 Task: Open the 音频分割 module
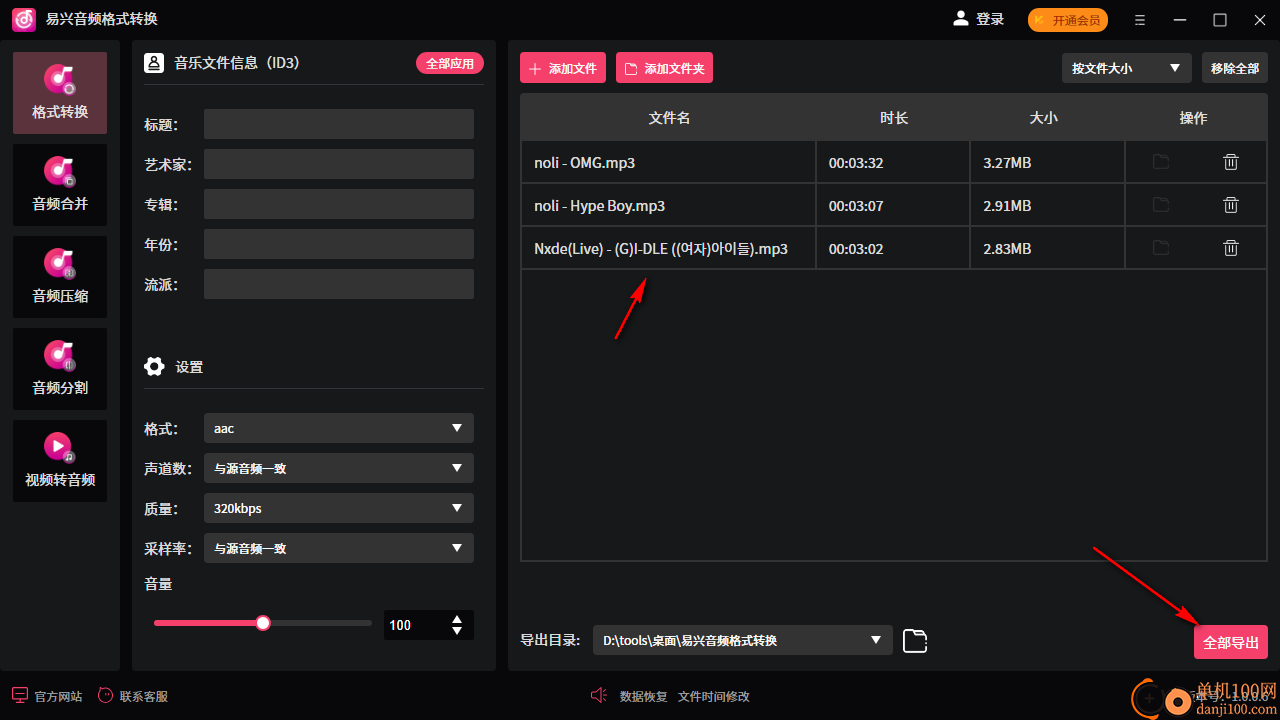pos(60,369)
